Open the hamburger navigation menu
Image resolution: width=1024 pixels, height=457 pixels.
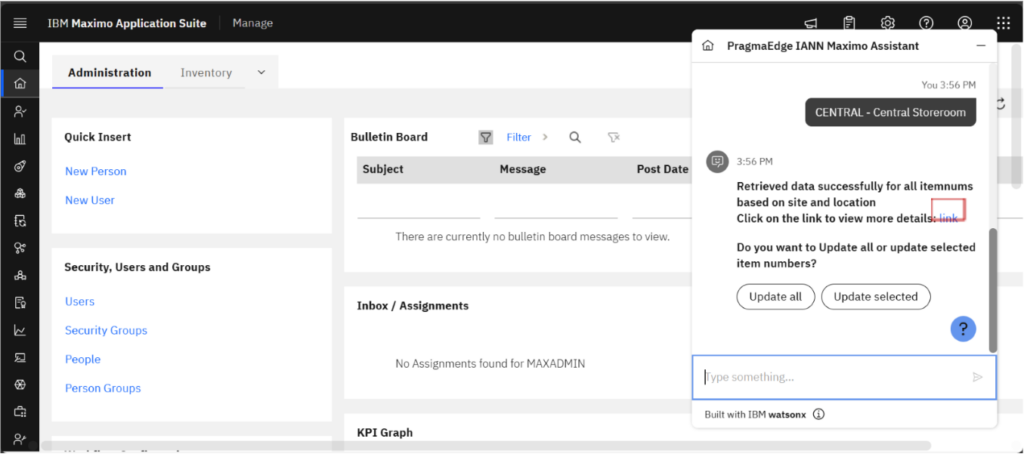[x=20, y=23]
